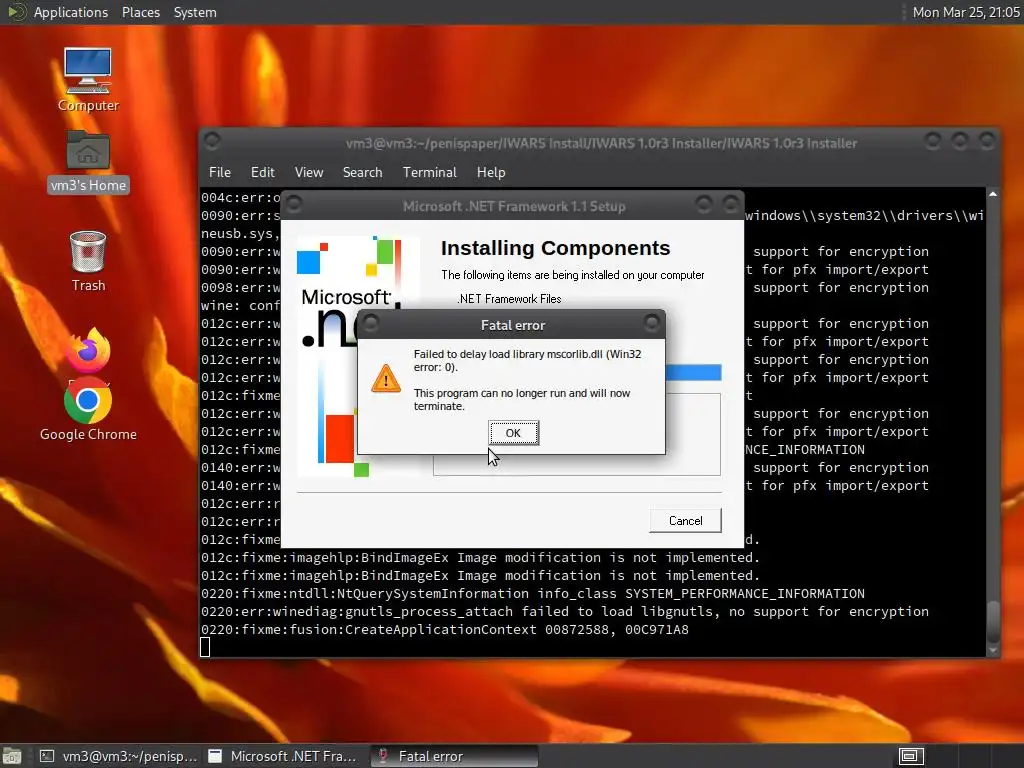Click the warning icon in Fatal error dialog
The image size is (1024, 768).
coord(386,379)
